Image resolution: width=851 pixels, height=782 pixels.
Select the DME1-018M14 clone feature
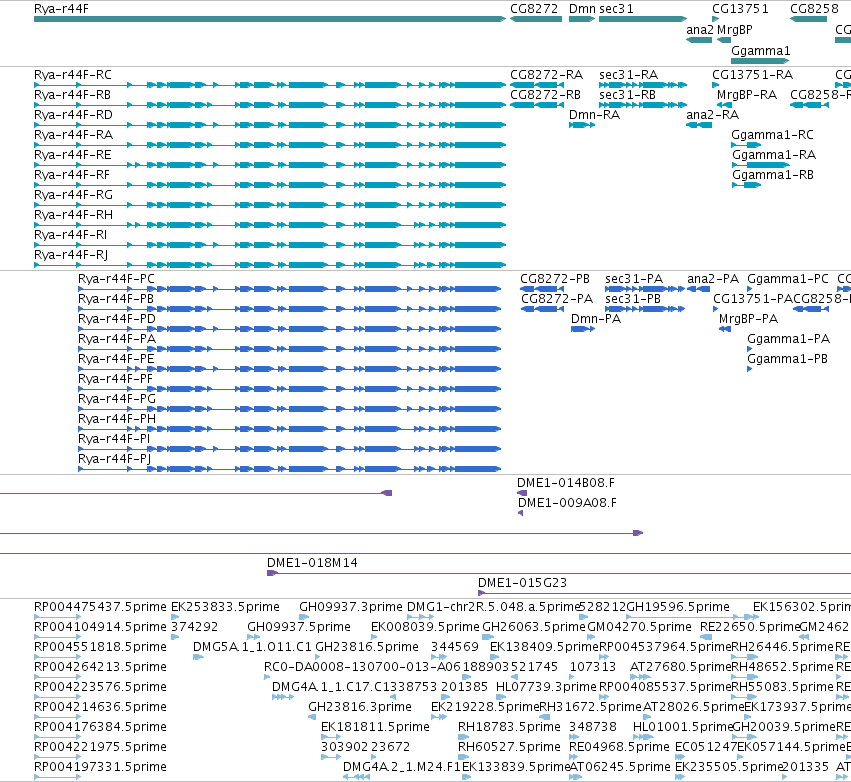tap(559, 573)
